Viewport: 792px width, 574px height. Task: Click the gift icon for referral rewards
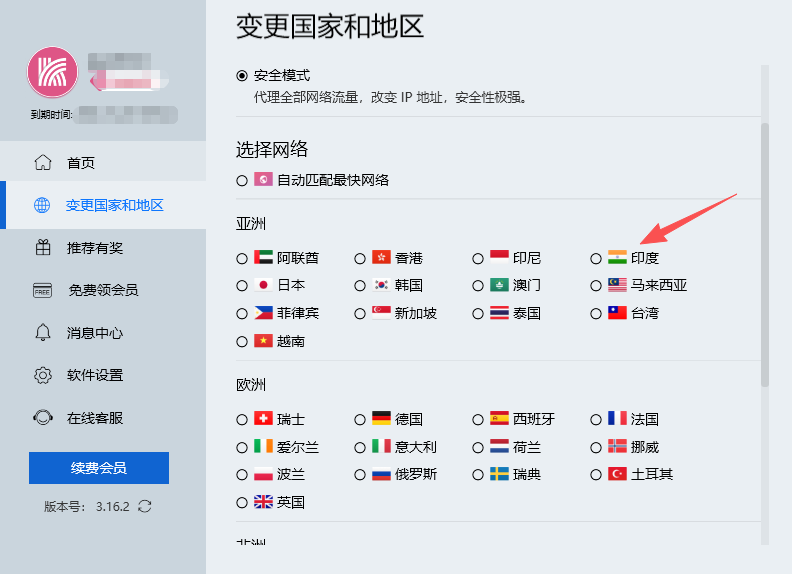(42, 248)
